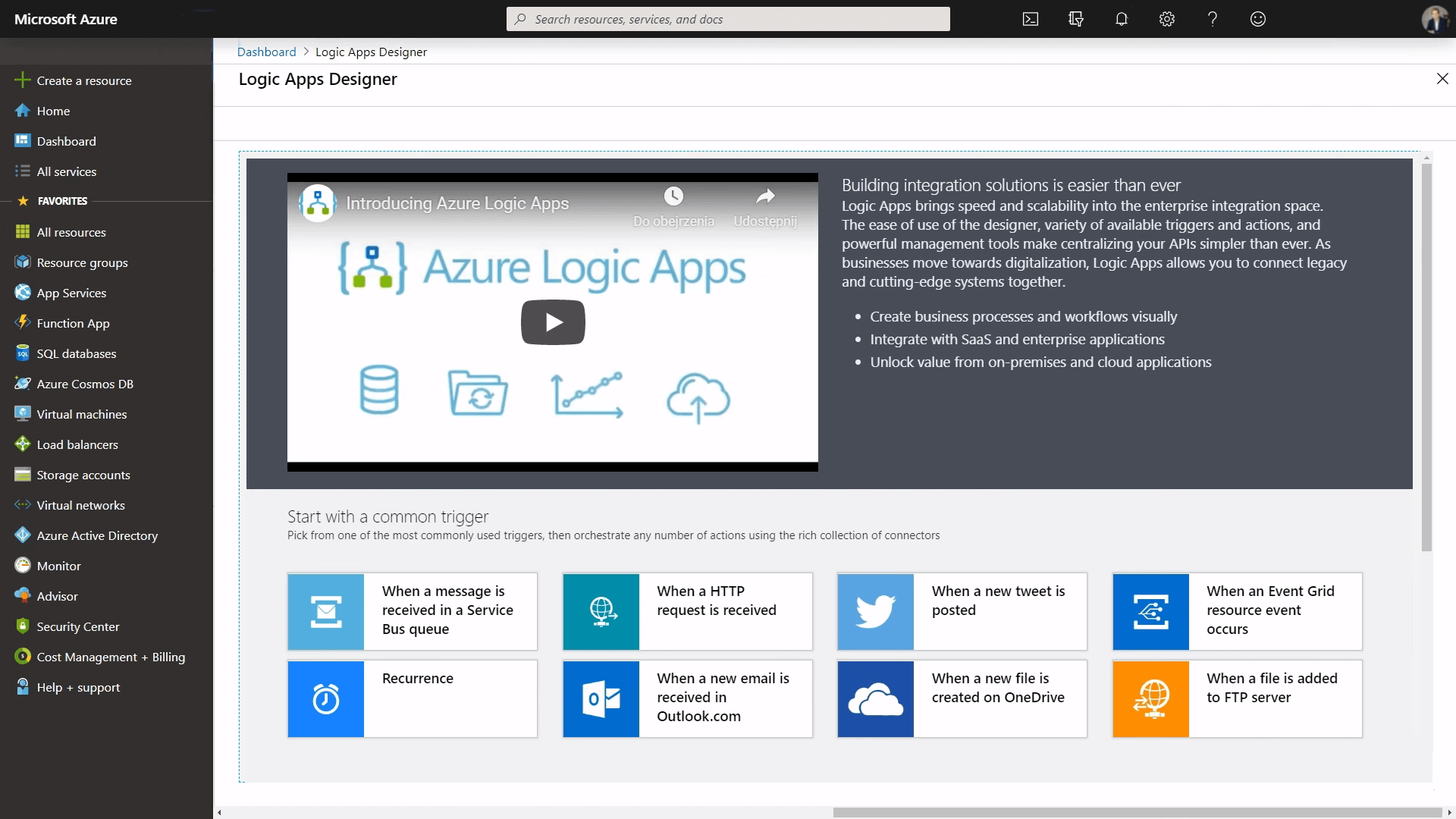Click the Microsoft Azure logo text
The image size is (1456, 819).
66,19
